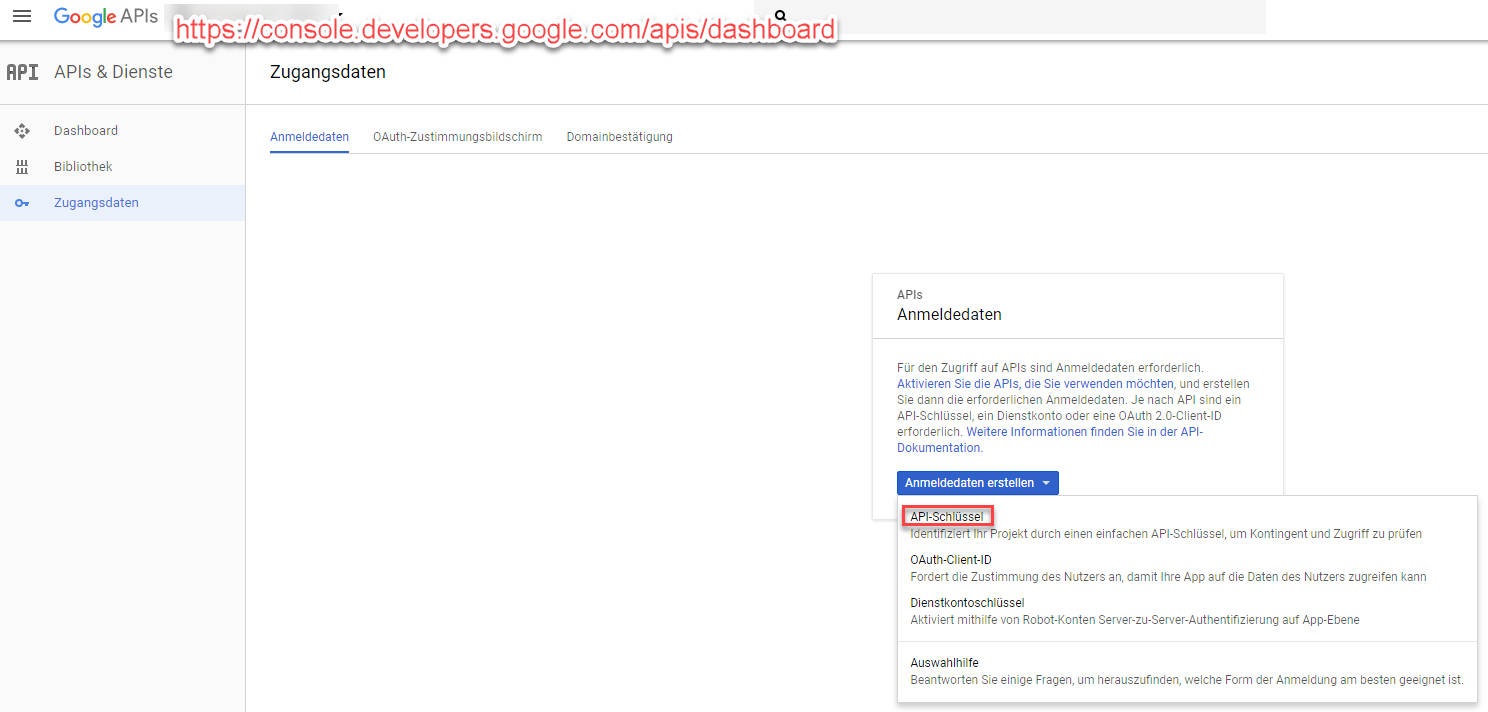This screenshot has width=1488, height=712.
Task: Open Bibliothek in the sidebar
Action: click(122, 167)
